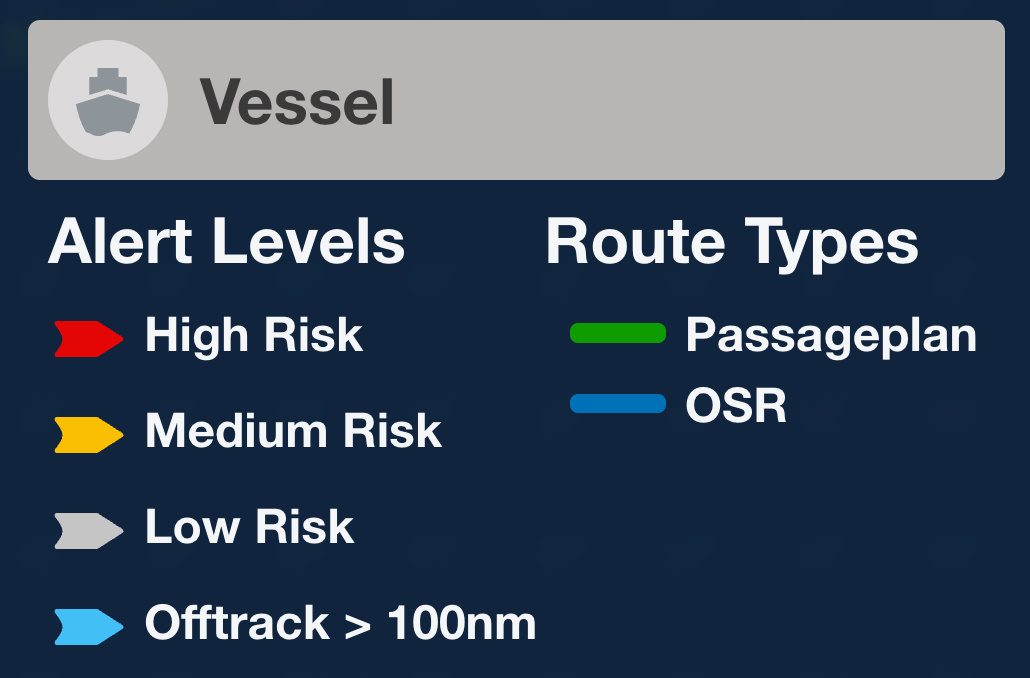Click the circular vessel avatar badge

pyautogui.click(x=108, y=99)
